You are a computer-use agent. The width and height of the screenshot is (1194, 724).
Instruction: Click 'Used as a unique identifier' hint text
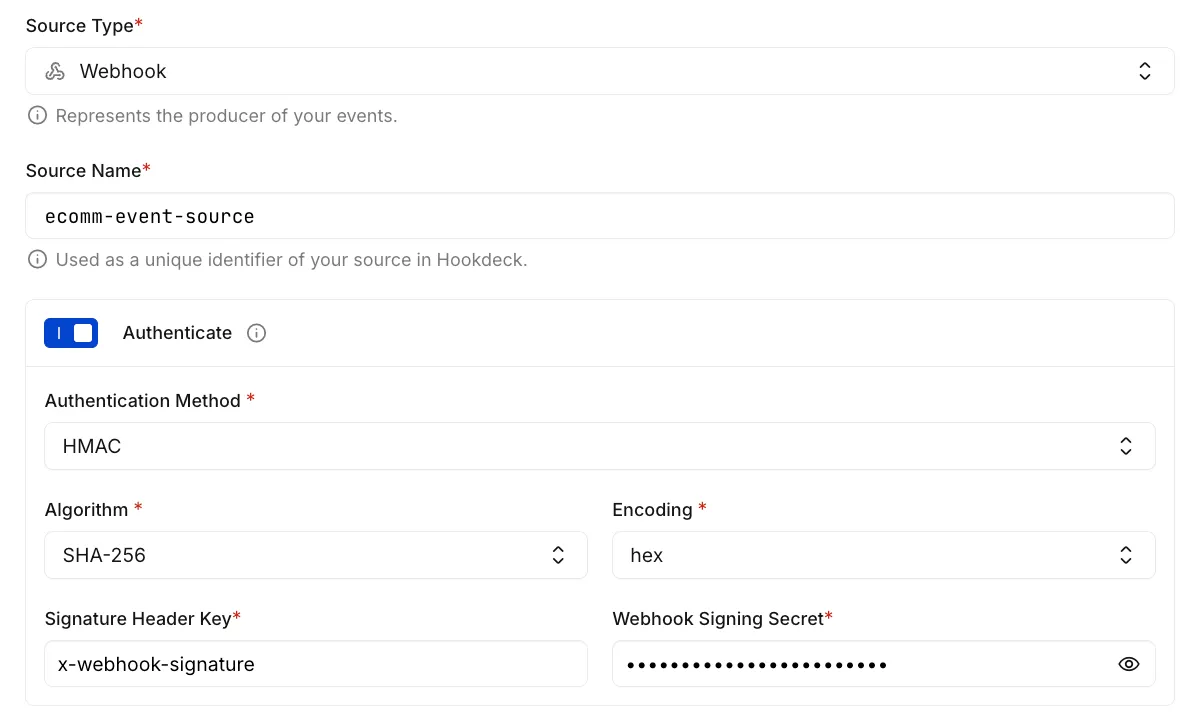tap(292, 260)
